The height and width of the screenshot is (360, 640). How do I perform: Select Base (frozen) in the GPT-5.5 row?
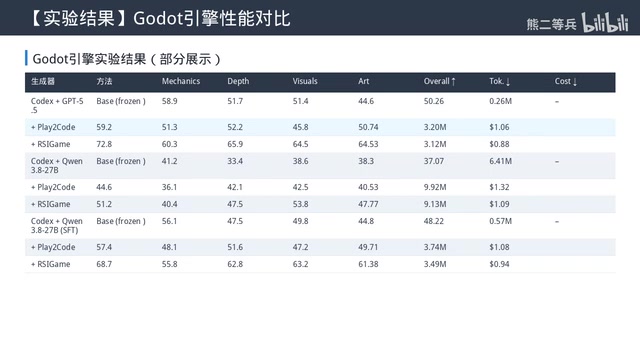121,101
